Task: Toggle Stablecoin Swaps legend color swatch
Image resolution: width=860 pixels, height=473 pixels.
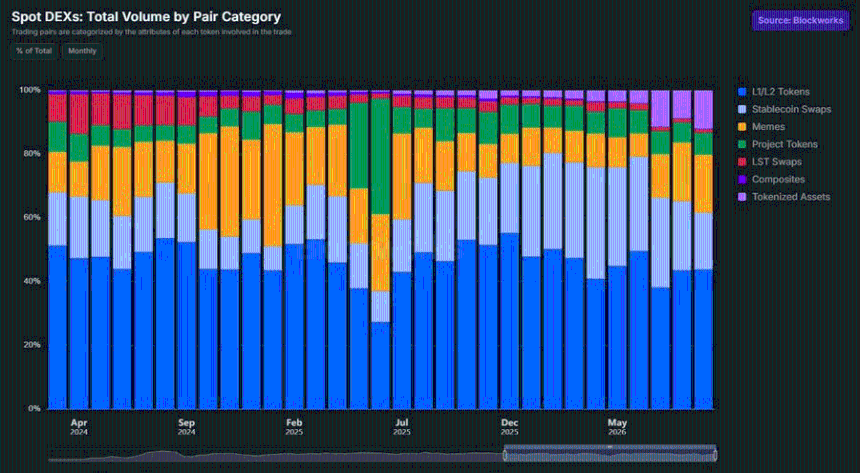Action: click(743, 110)
